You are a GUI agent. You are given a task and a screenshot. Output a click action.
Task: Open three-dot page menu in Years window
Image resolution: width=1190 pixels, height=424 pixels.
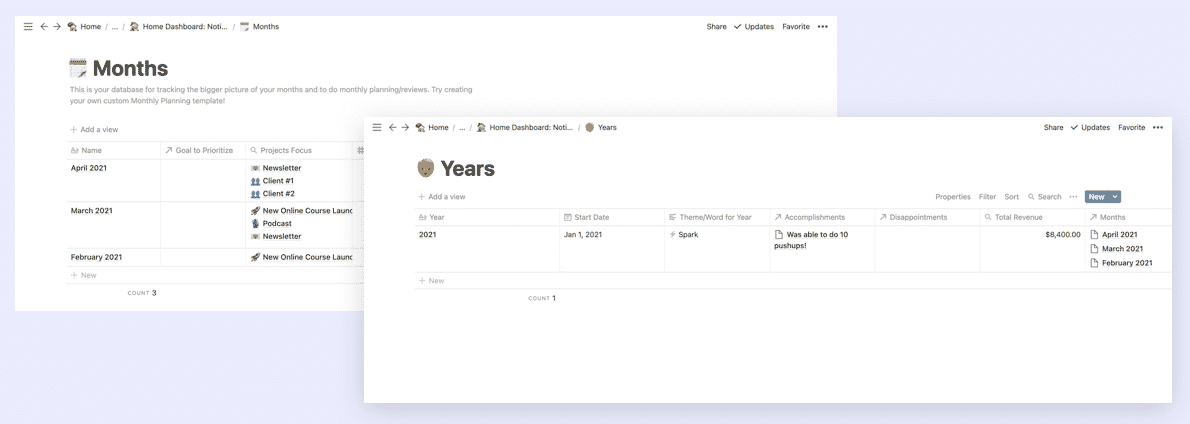pos(1158,127)
